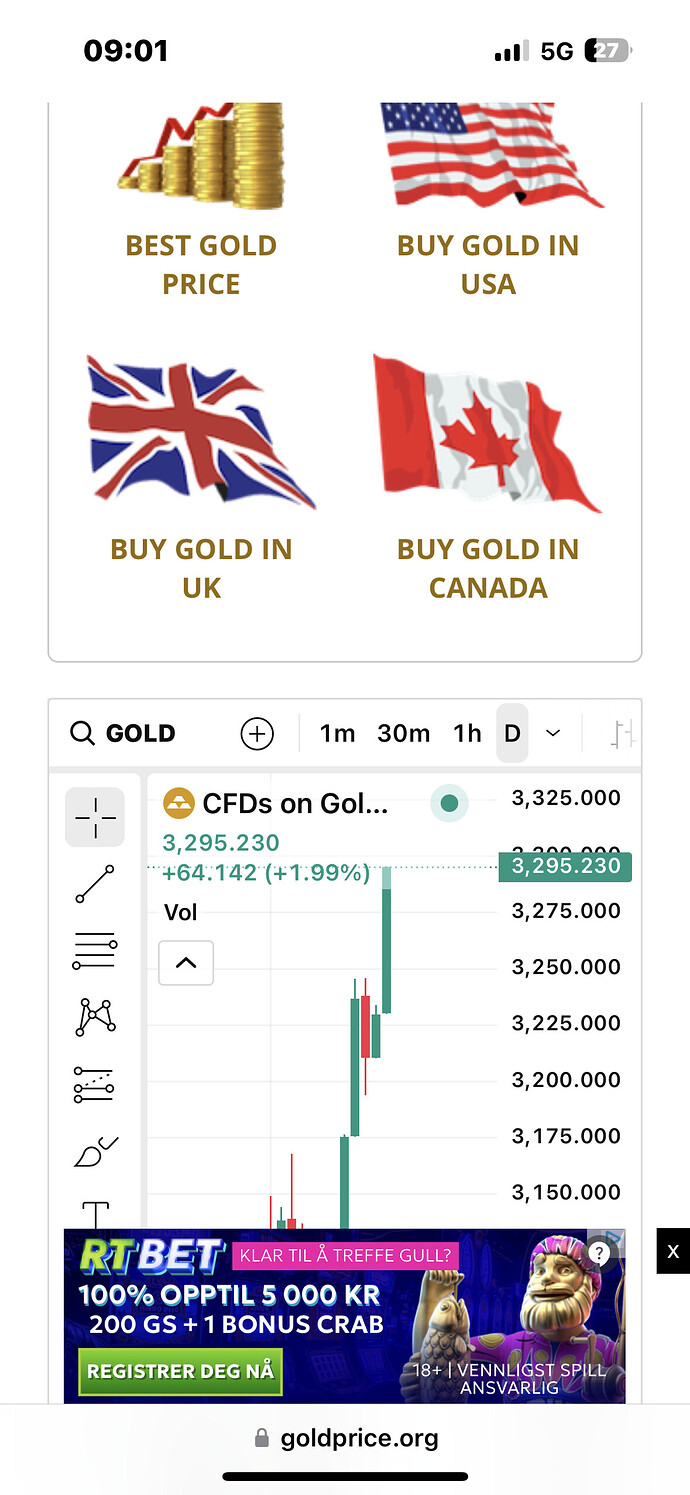Select the pattern drawing tool
Screen dimensions: 690x1495
(95, 1017)
